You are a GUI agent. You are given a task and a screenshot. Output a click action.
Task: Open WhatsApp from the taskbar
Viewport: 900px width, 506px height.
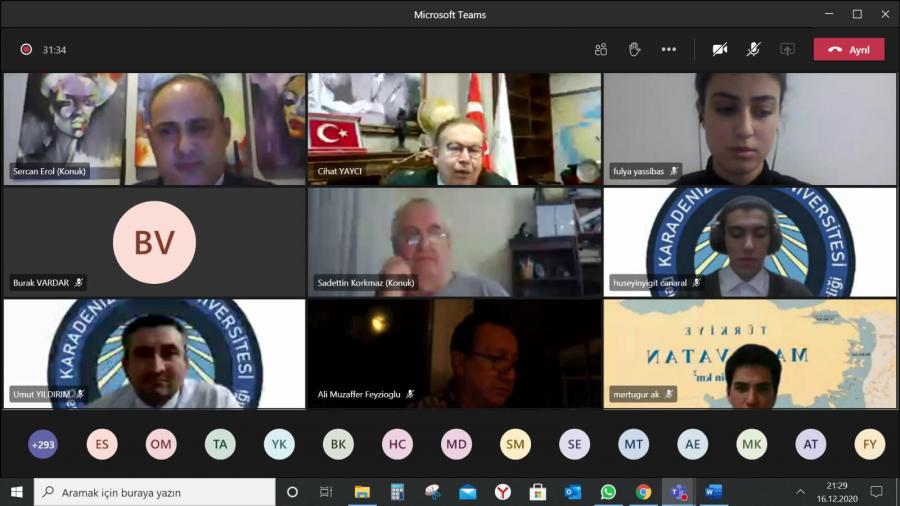coord(608,492)
